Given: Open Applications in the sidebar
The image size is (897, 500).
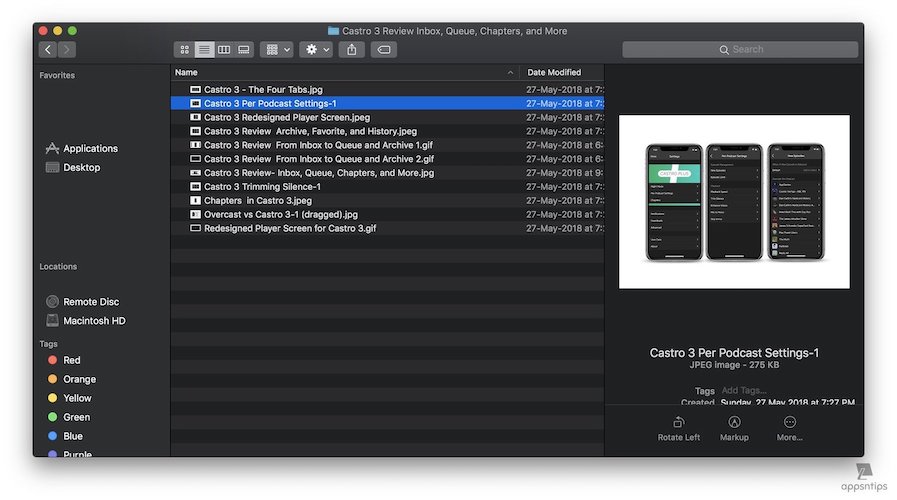Looking at the screenshot, I should [90, 149].
